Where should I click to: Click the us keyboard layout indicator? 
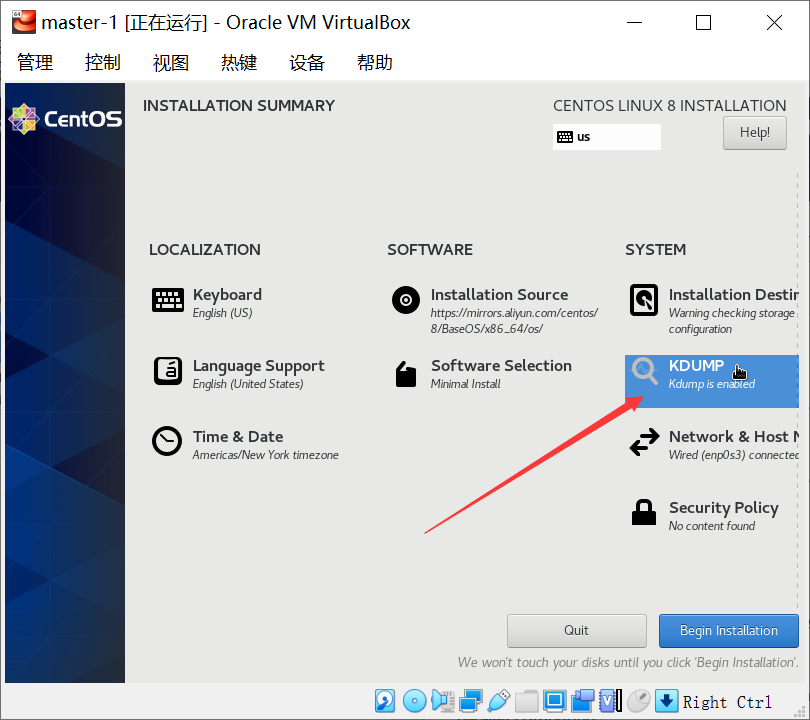[x=606, y=137]
